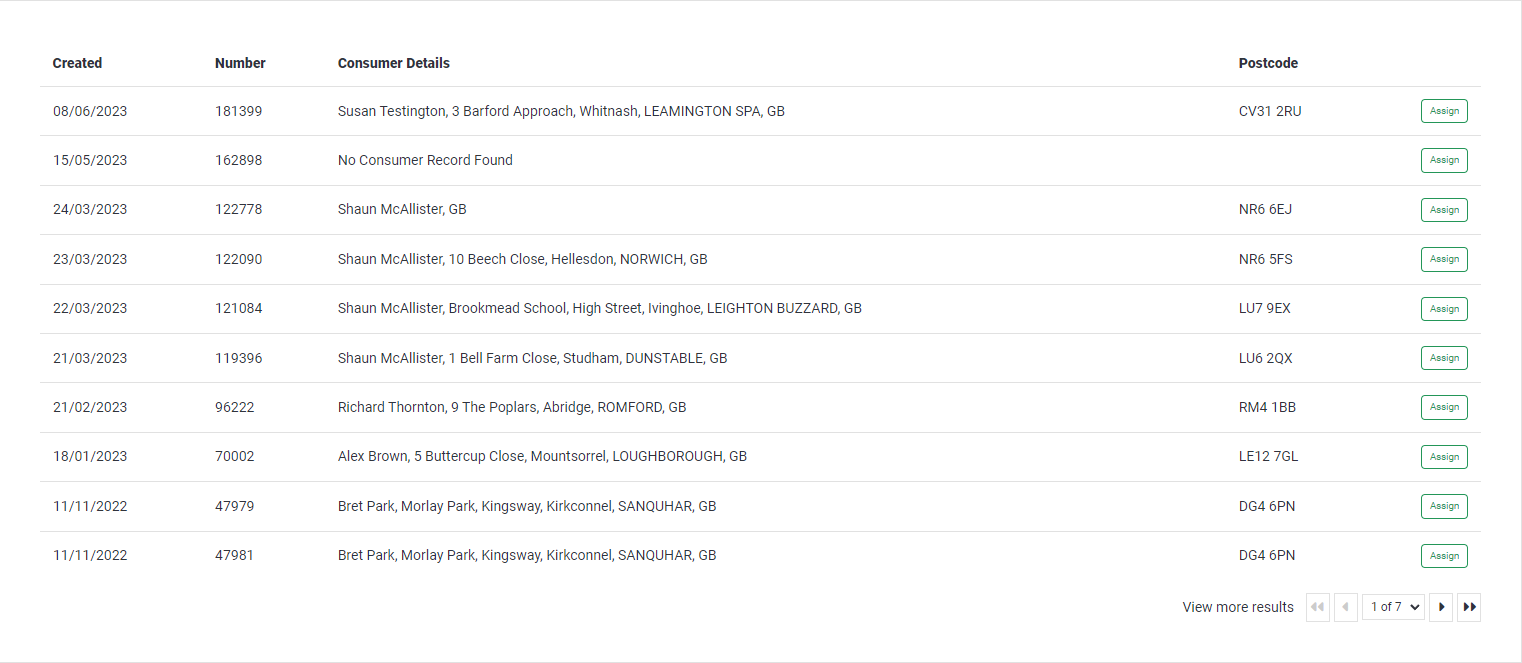Select Susan Testington's consumer details row
This screenshot has width=1522, height=663.
(x=760, y=111)
